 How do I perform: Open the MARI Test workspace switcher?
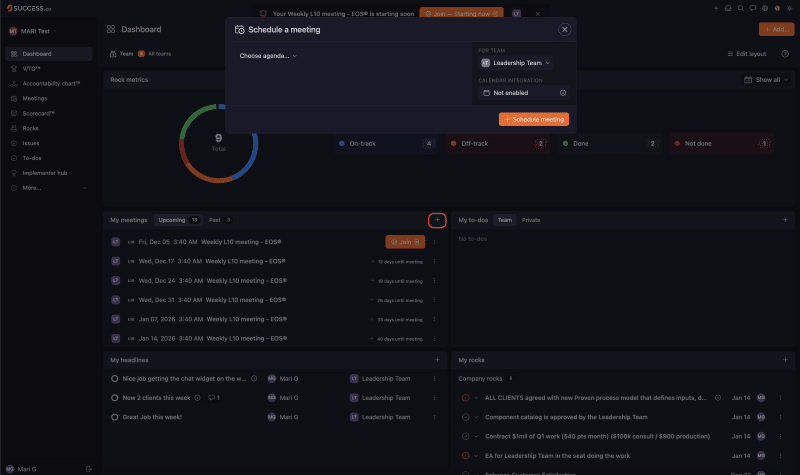click(x=33, y=31)
